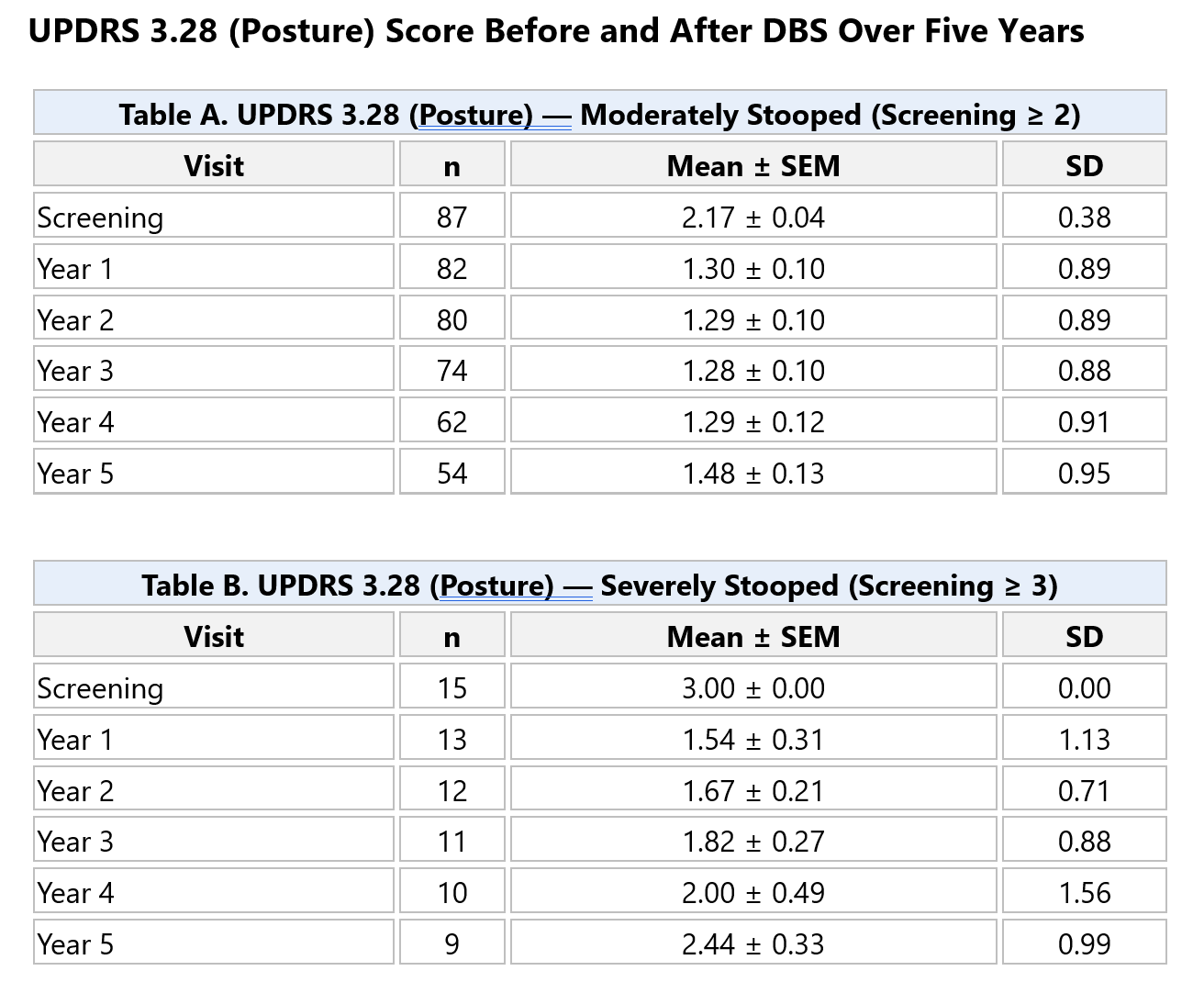This screenshot has height=982, width=1204.
Task: Click the cell showing n value 87
Action: [x=451, y=217]
